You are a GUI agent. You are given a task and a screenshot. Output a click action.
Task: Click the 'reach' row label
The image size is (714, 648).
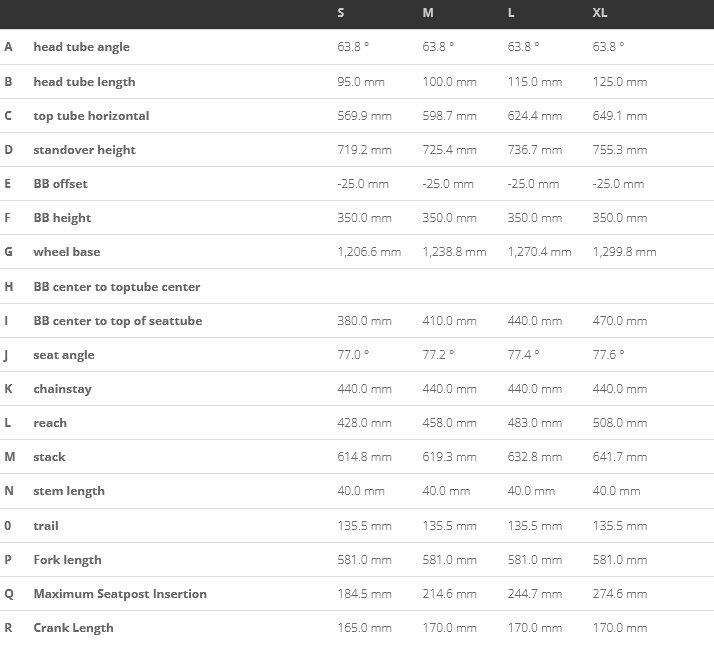coord(50,423)
